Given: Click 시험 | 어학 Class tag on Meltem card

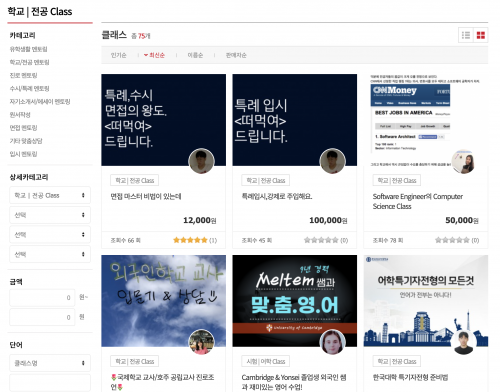Looking at the screenshot, I should click(x=266, y=361).
